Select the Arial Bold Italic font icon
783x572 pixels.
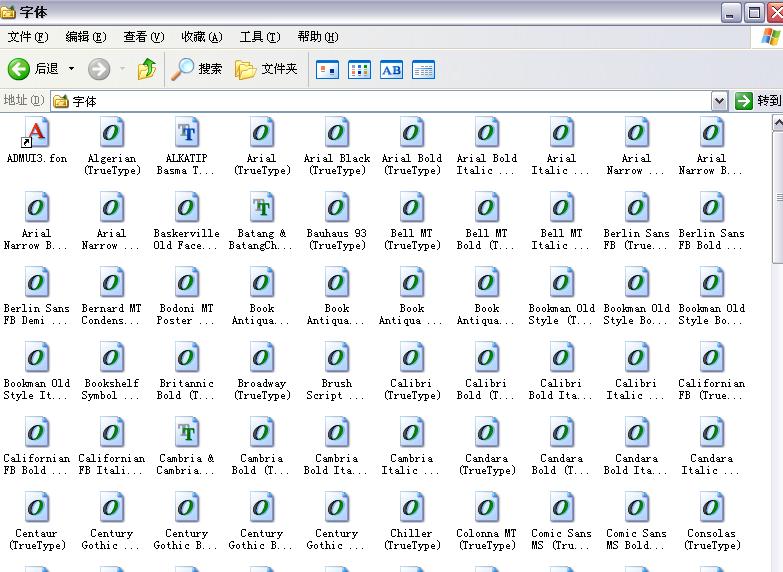point(486,133)
